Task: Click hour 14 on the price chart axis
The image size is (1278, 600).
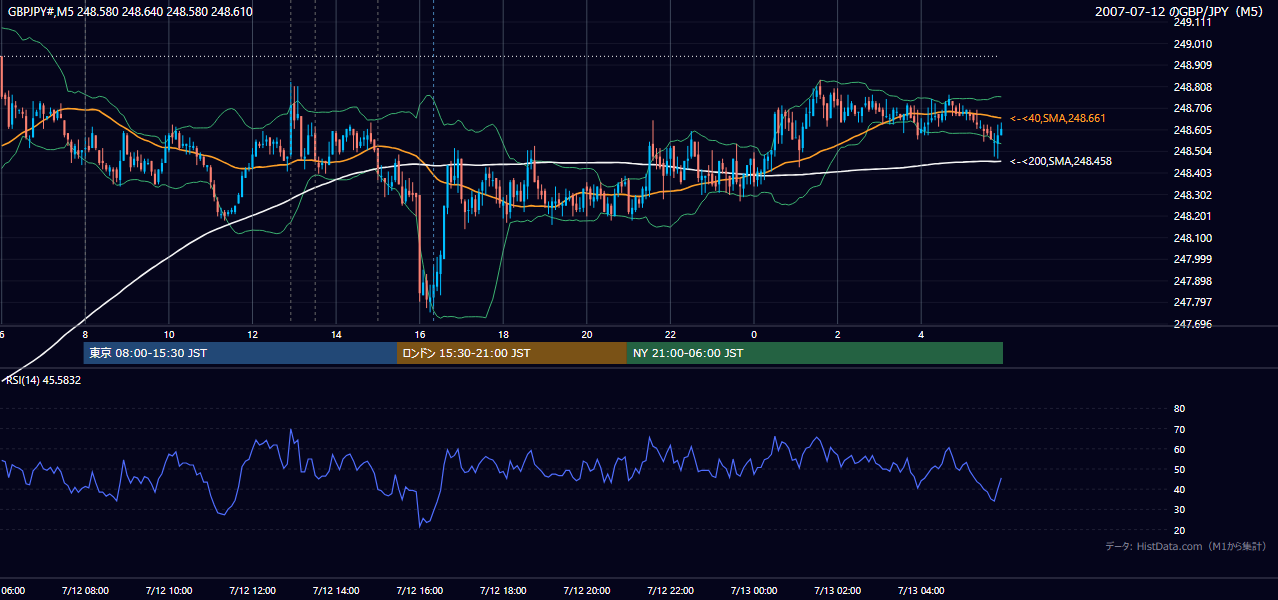Action: (x=336, y=334)
